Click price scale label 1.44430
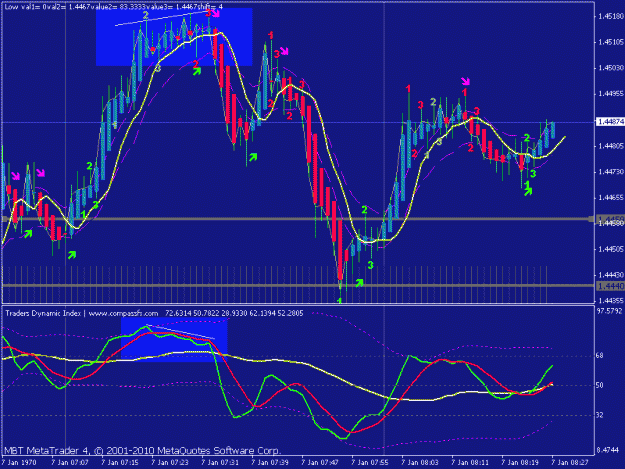Image resolution: width=625 pixels, height=469 pixels. pos(610,275)
